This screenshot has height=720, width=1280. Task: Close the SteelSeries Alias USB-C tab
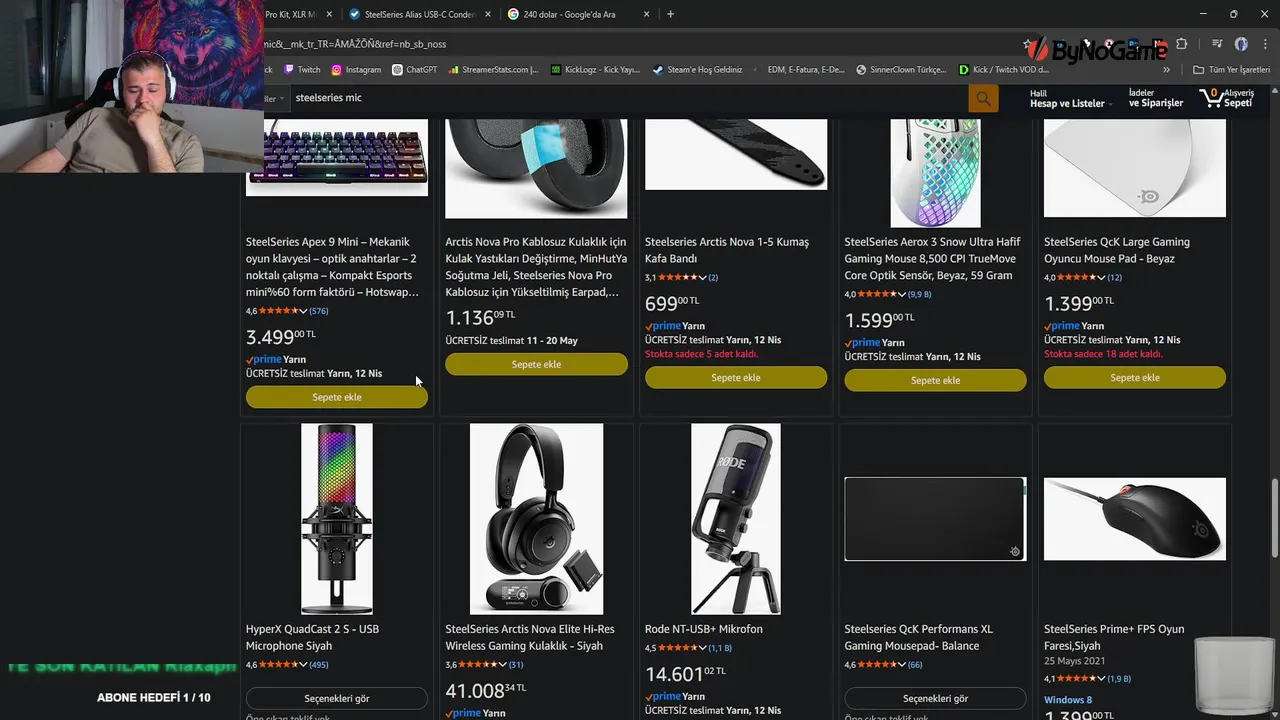[x=487, y=14]
